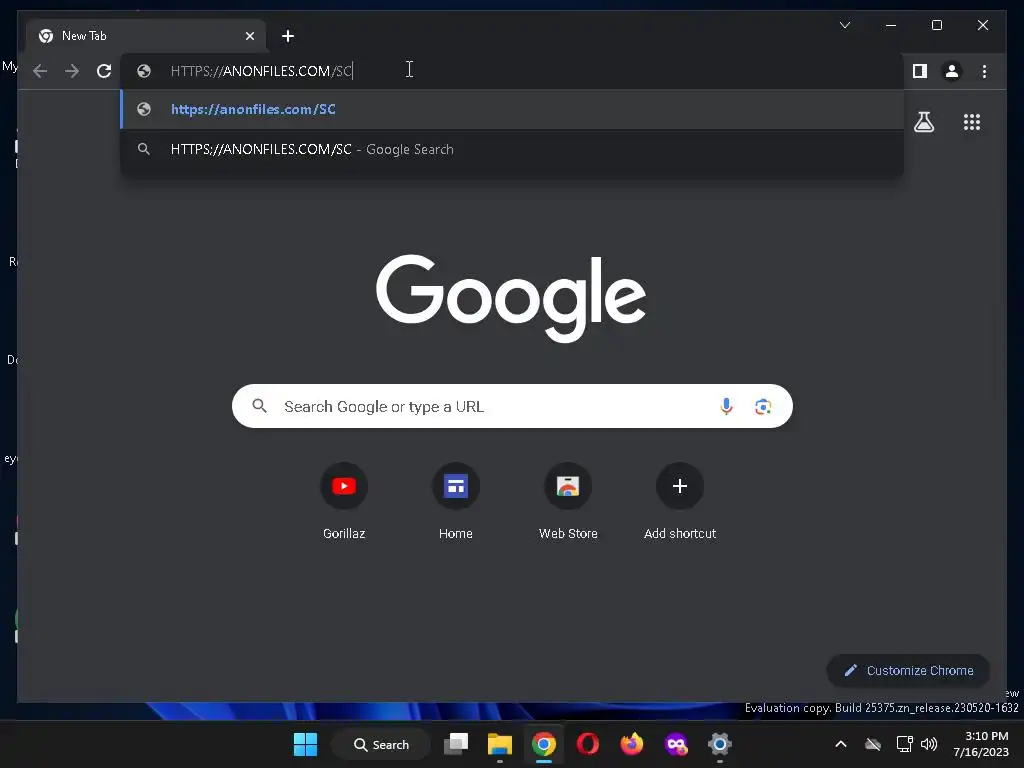Open File Explorer from the taskbar
Screen dimensions: 1024x768
point(500,744)
